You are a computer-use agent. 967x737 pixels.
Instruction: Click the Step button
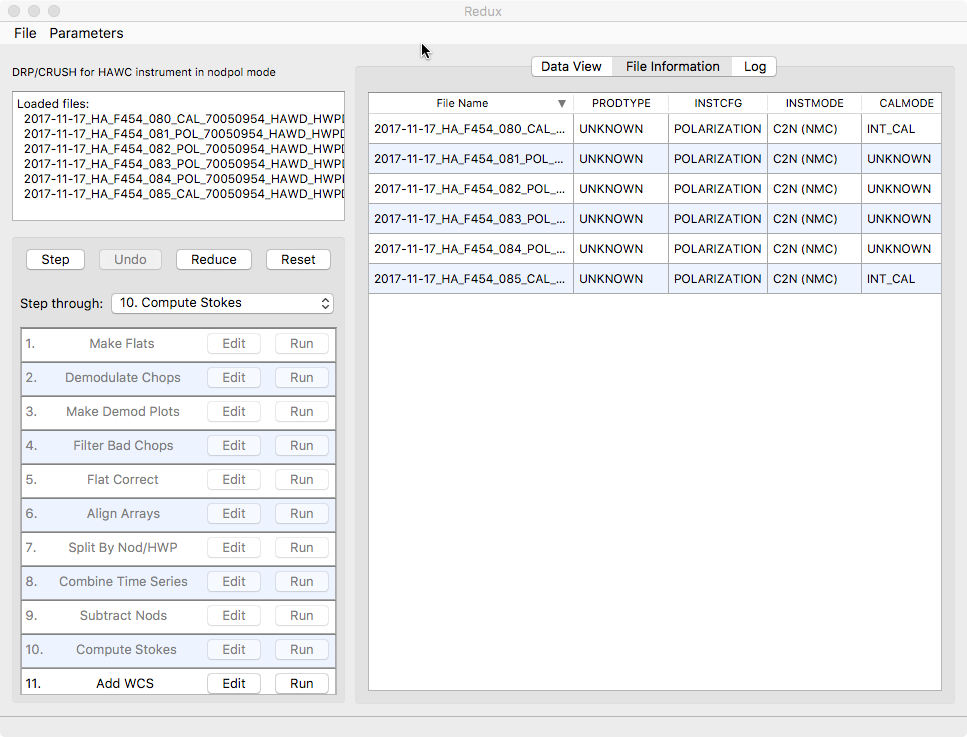point(56,260)
